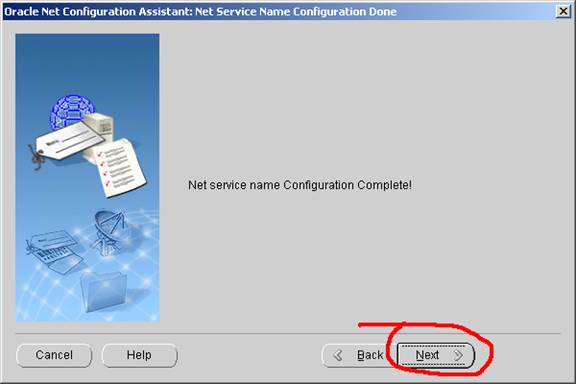Click the dialog title bar text
Image resolution: width=576 pixels, height=384 pixels.
tap(201, 11)
